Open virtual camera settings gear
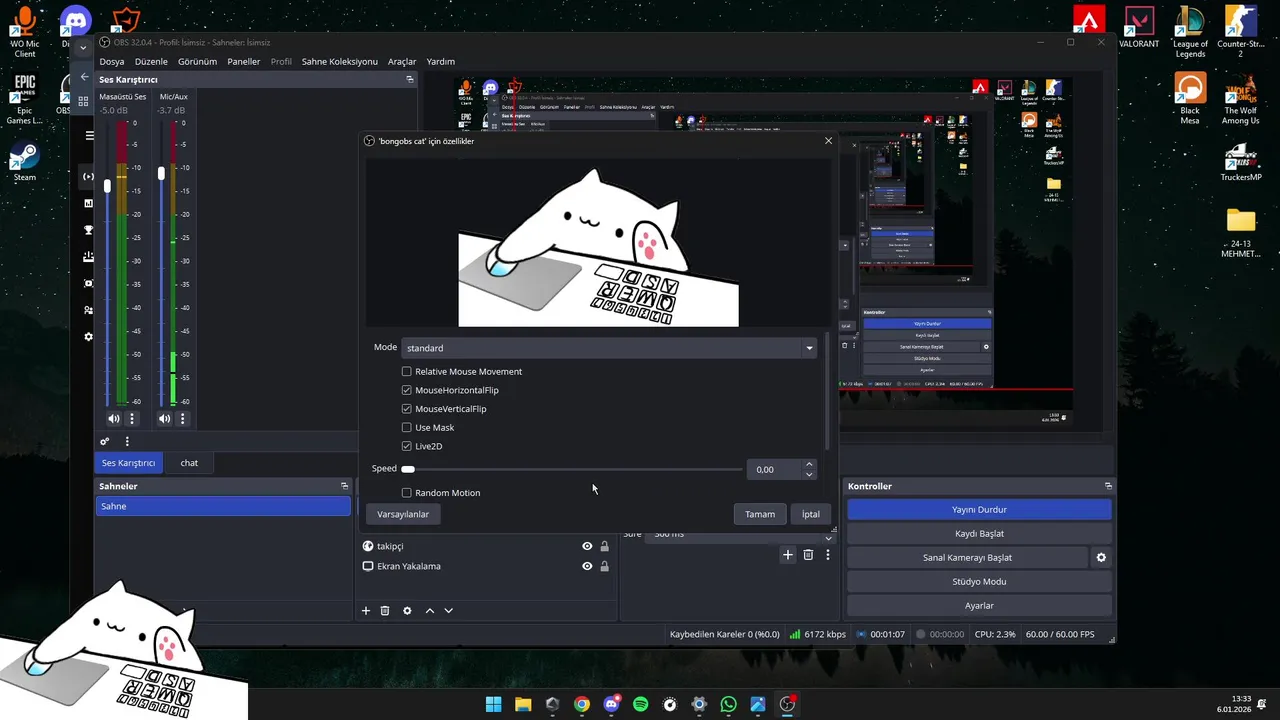The height and width of the screenshot is (720, 1280). 1101,557
